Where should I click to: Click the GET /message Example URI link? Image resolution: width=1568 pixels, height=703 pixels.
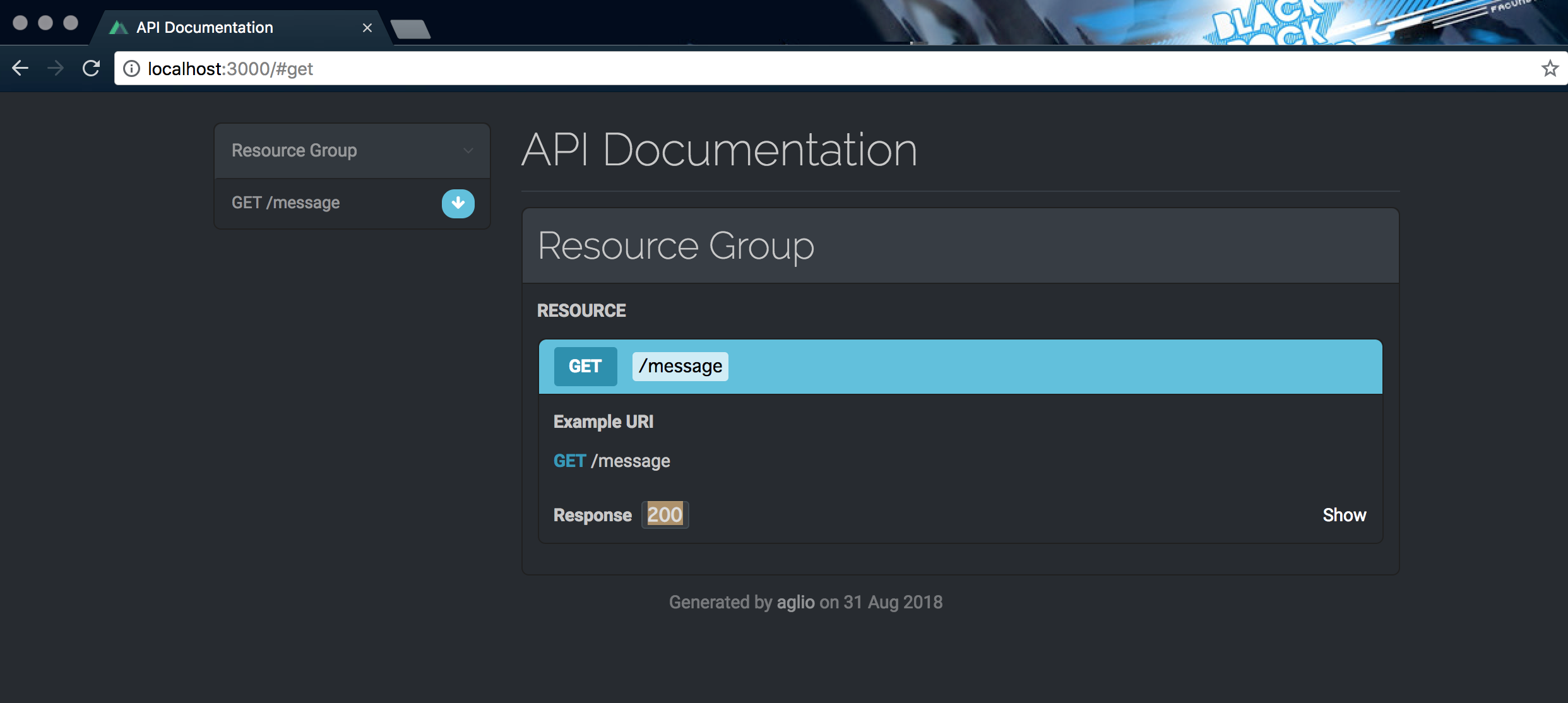pyautogui.click(x=611, y=460)
